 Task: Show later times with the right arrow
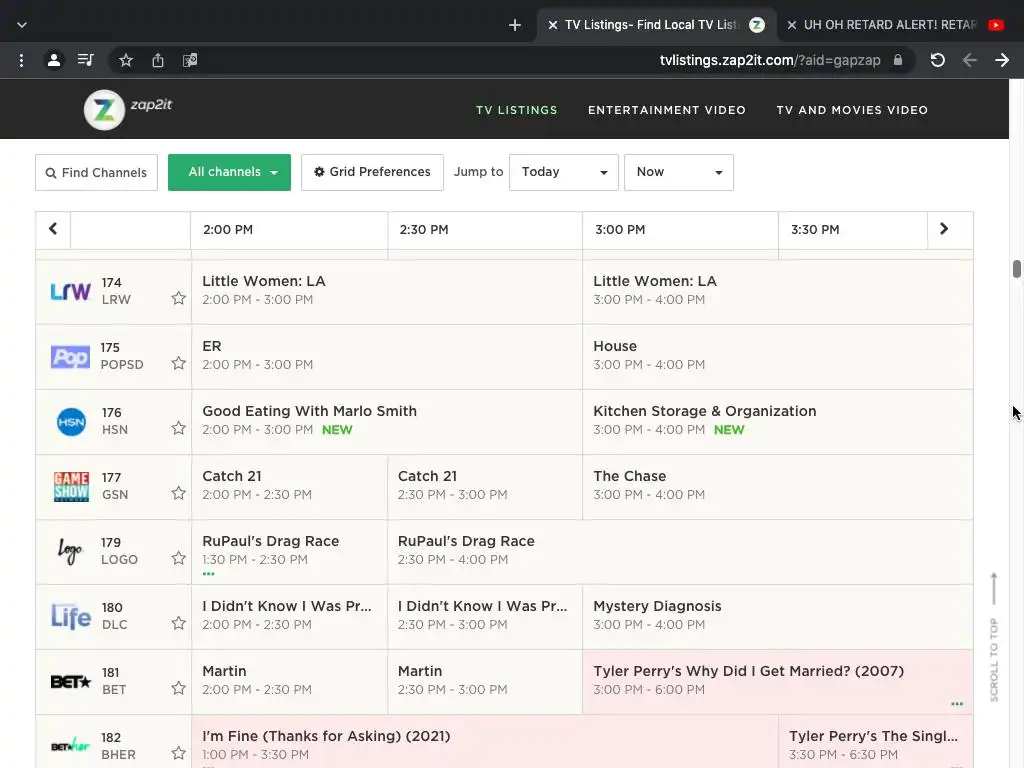(x=944, y=229)
